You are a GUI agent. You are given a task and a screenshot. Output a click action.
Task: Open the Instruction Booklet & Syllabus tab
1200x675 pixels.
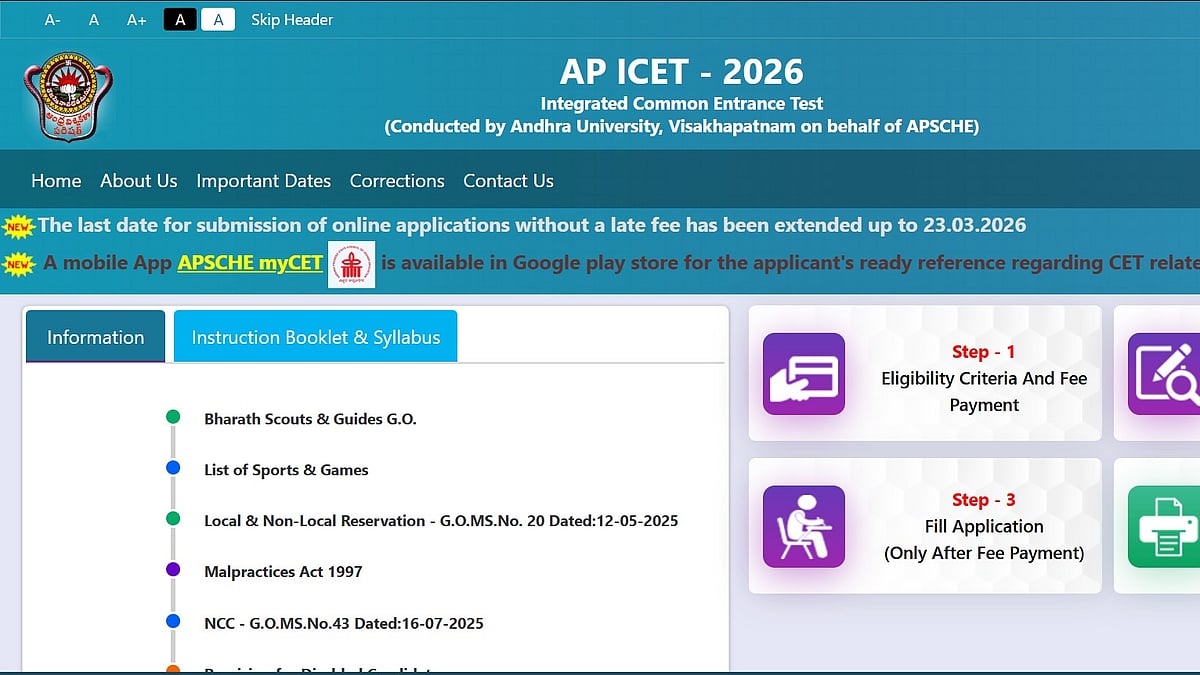[315, 337]
